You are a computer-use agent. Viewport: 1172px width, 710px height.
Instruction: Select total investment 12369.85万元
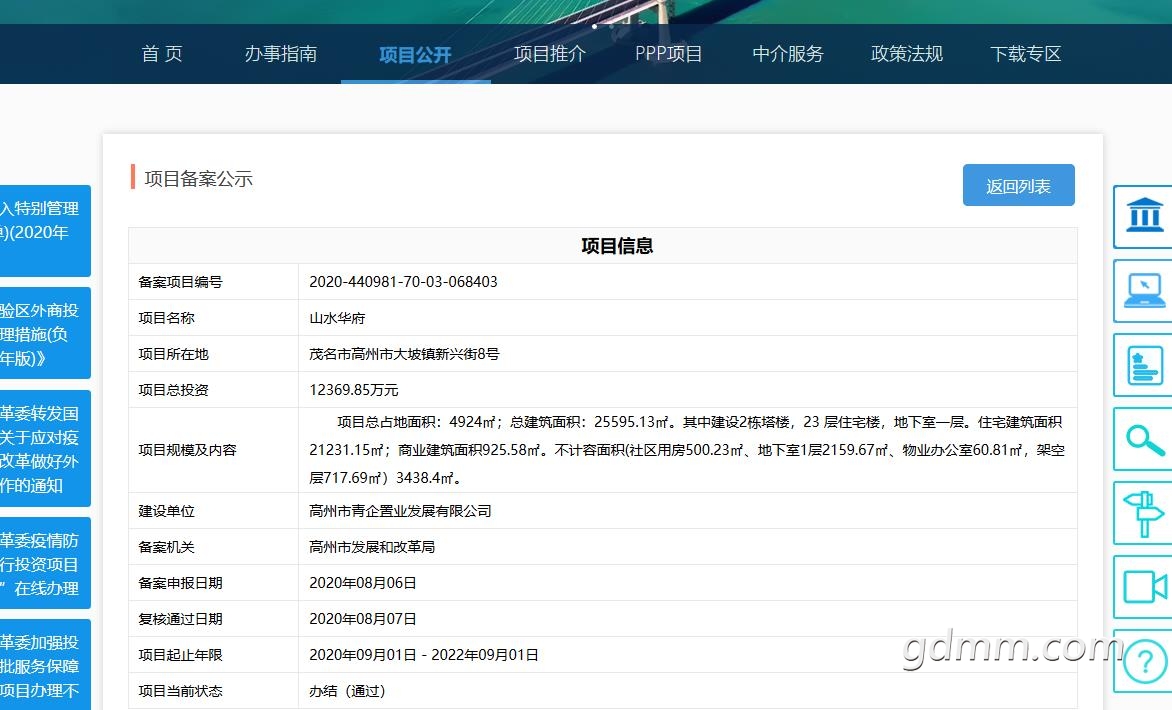(354, 390)
